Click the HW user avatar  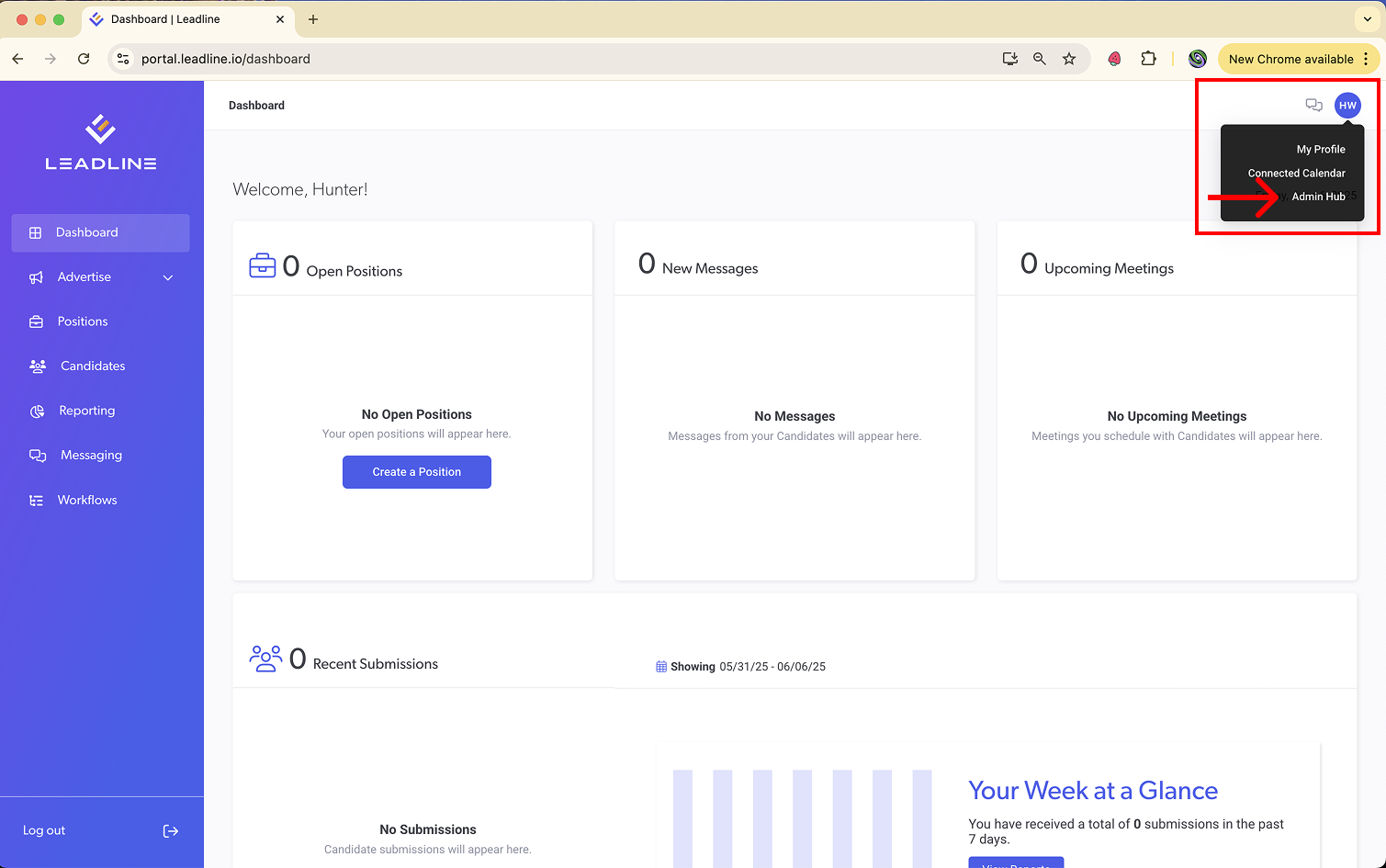click(x=1347, y=106)
